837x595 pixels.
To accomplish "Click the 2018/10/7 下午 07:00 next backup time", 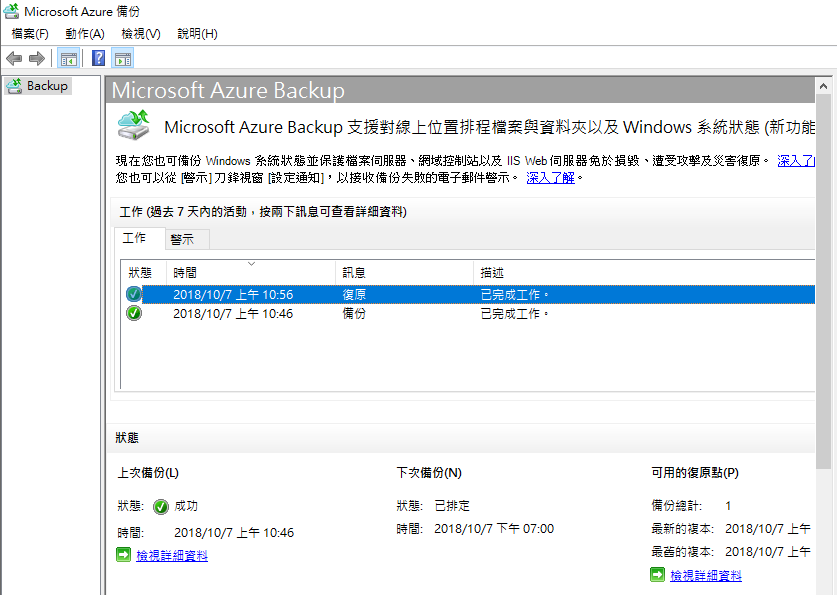I will point(494,529).
